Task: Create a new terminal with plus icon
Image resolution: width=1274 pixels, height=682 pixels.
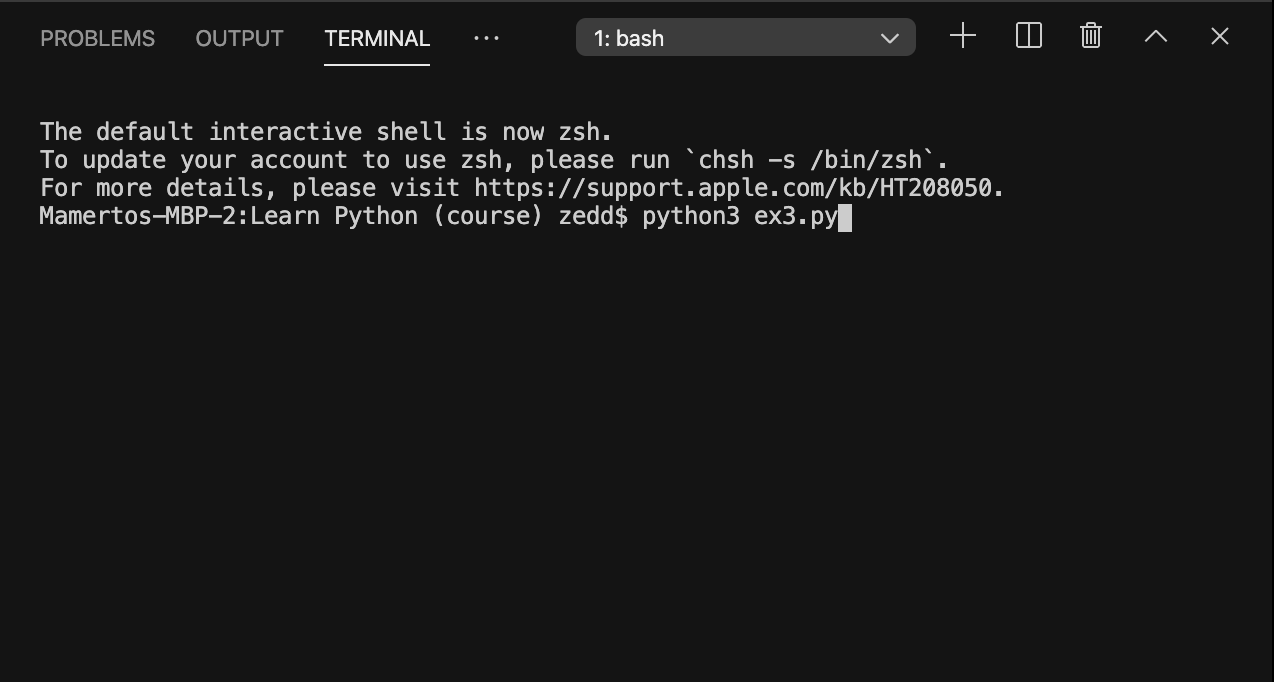Action: point(962,37)
